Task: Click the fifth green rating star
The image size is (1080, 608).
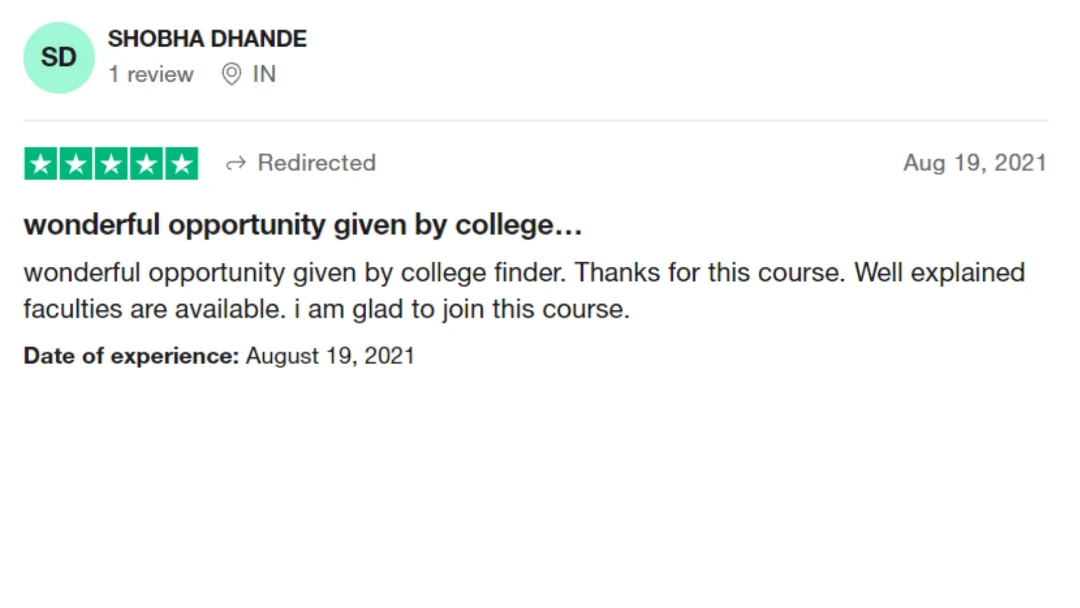Action: (x=182, y=164)
